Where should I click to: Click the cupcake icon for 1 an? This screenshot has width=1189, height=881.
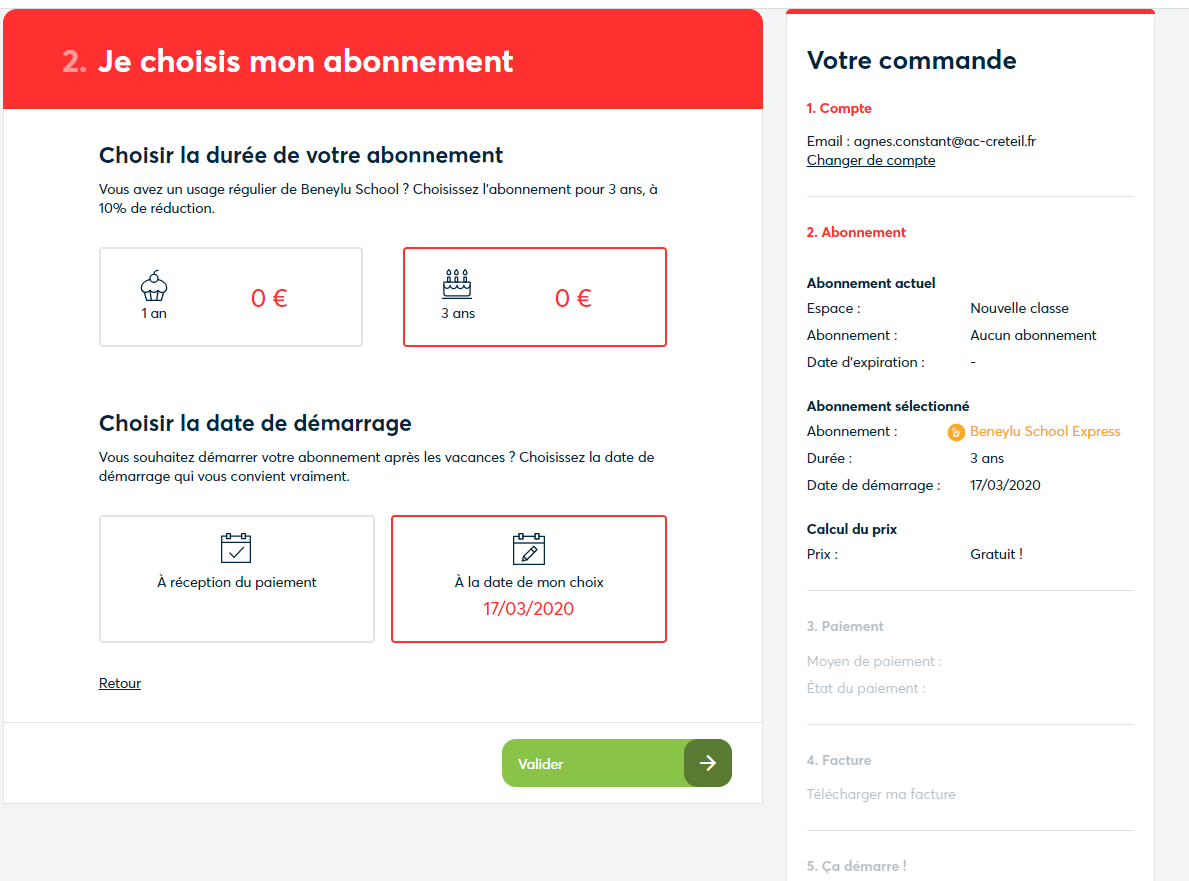click(154, 286)
